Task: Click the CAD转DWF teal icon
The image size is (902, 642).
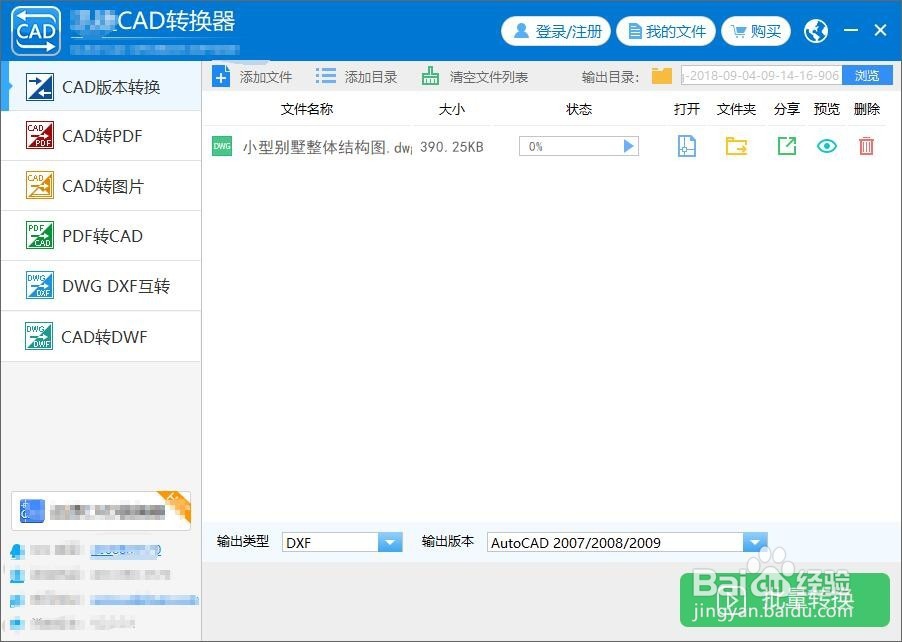Action: coord(39,336)
